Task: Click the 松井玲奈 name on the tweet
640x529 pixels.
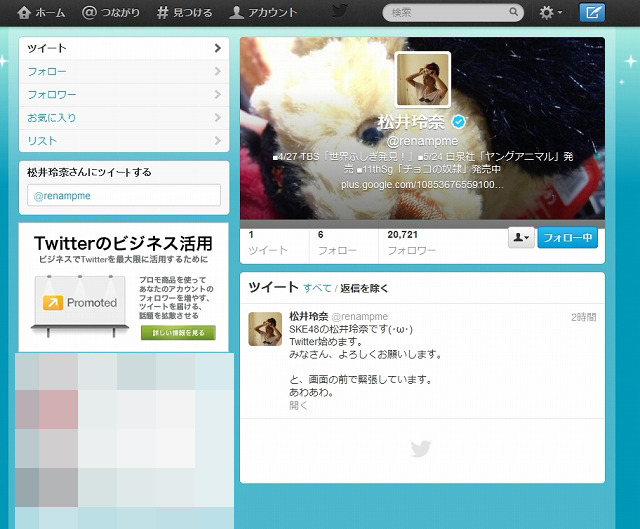Action: tap(309, 316)
